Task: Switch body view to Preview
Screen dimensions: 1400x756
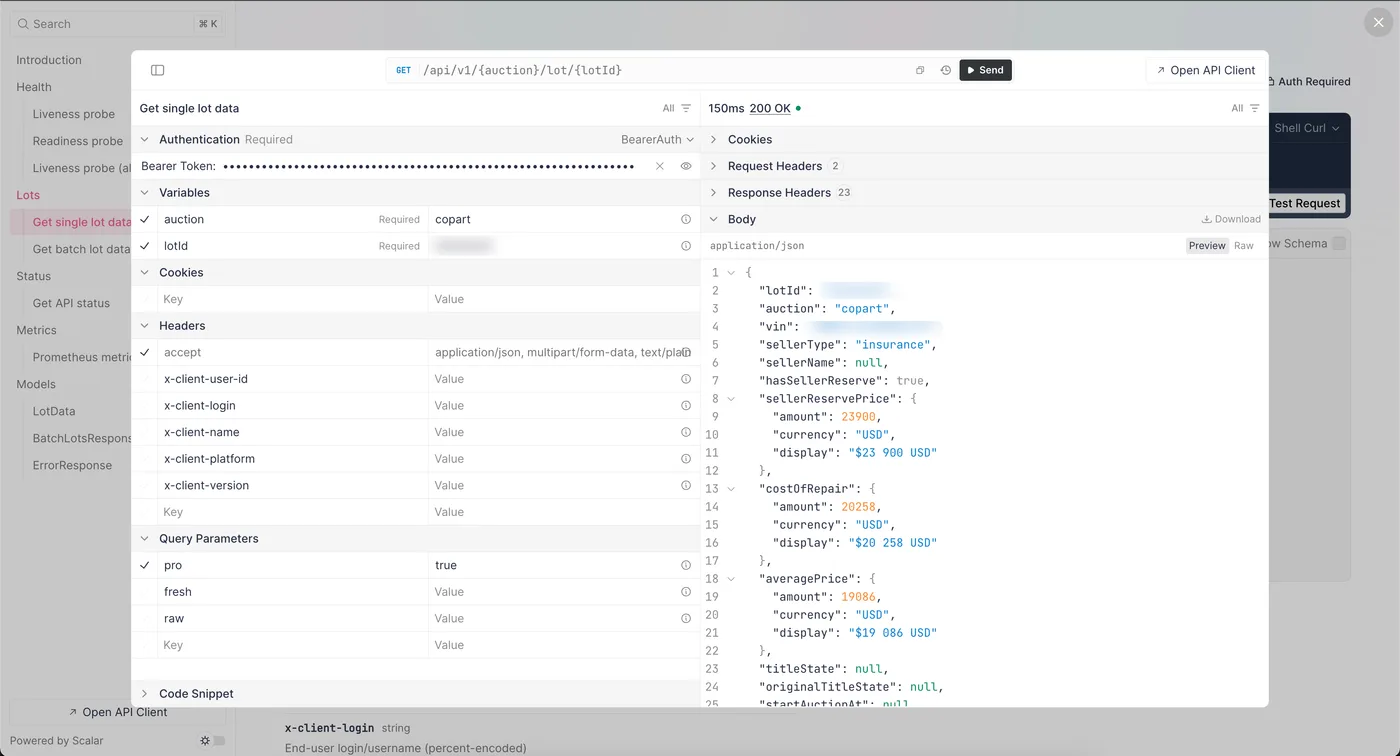Action: point(1207,245)
